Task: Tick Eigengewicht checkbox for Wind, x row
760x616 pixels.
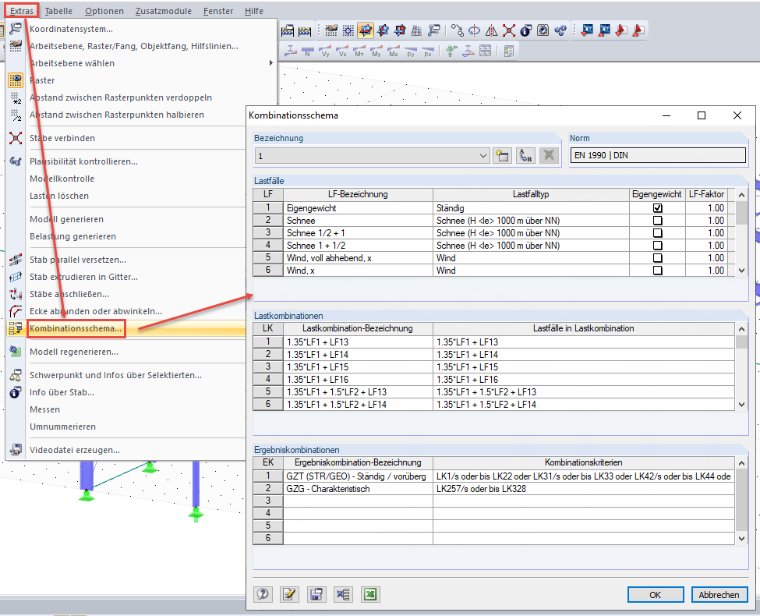Action: [657, 270]
